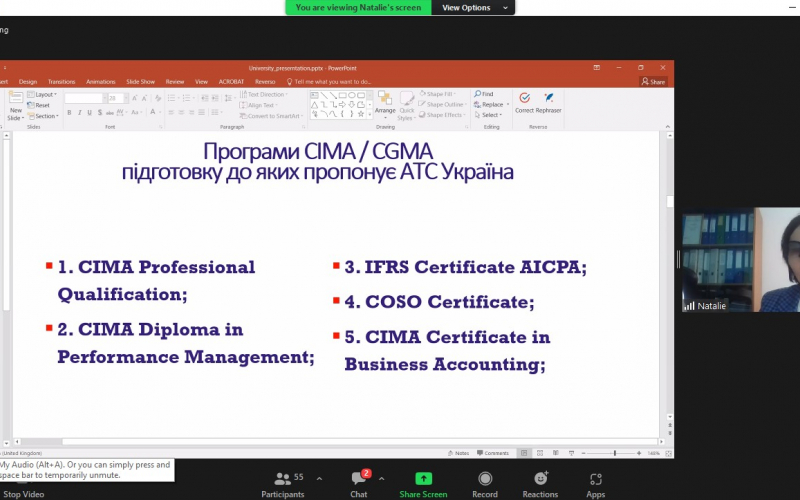Collapse the PowerPoint ribbon arrow
Viewport: 800px width, 500px height.
667,127
